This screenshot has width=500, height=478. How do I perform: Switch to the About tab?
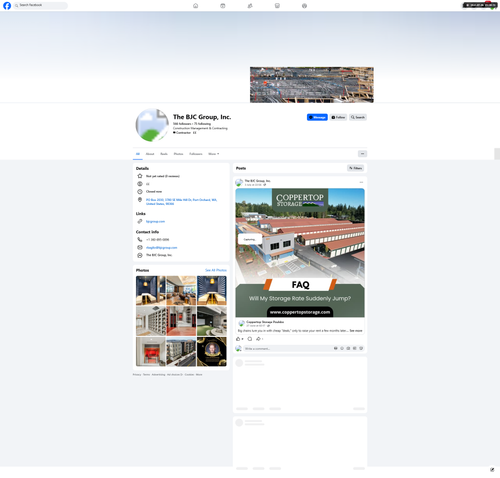point(150,154)
